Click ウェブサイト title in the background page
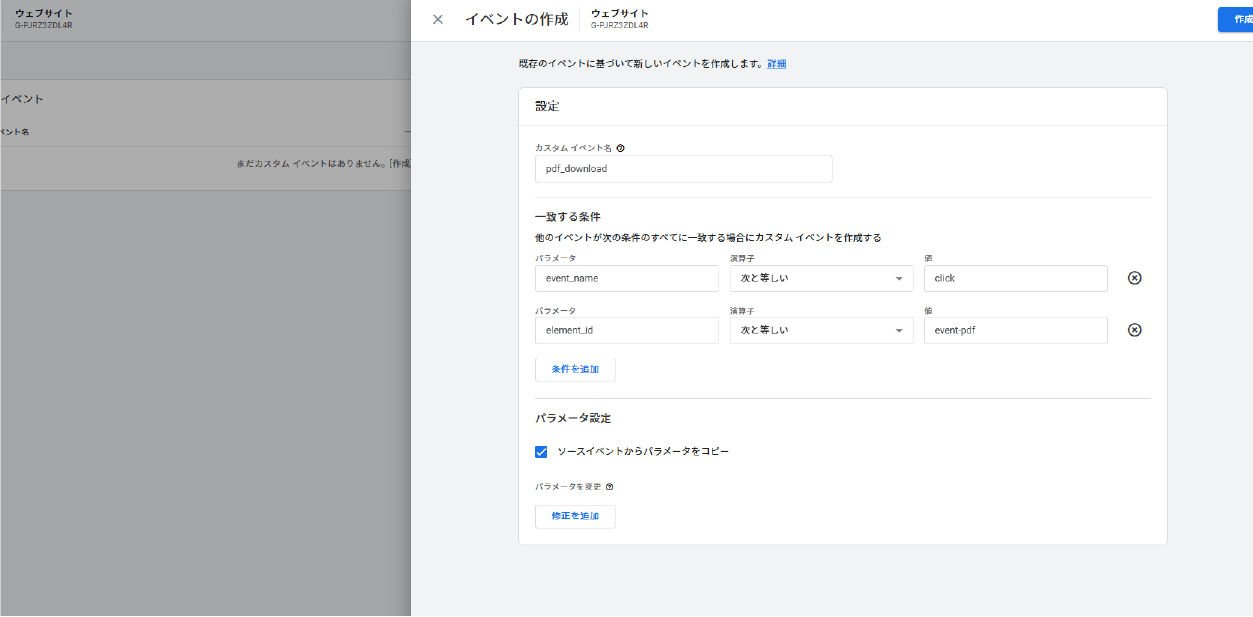This screenshot has width=1253, height=617. pyautogui.click(x=44, y=13)
